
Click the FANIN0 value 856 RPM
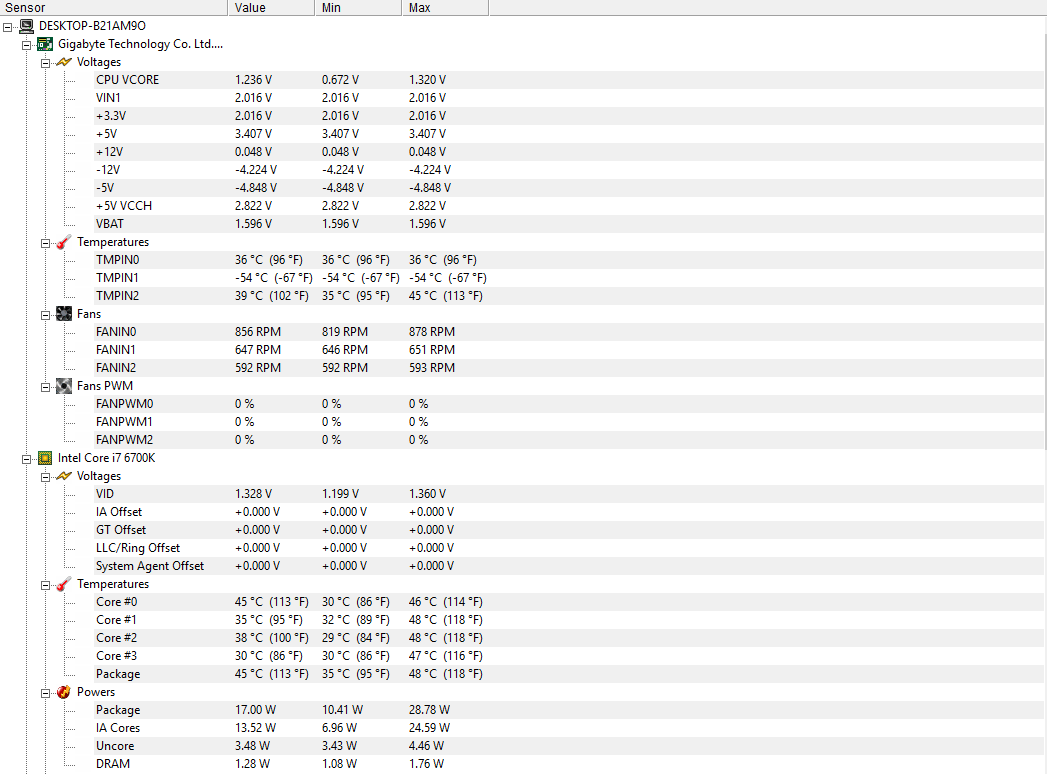click(x=258, y=332)
